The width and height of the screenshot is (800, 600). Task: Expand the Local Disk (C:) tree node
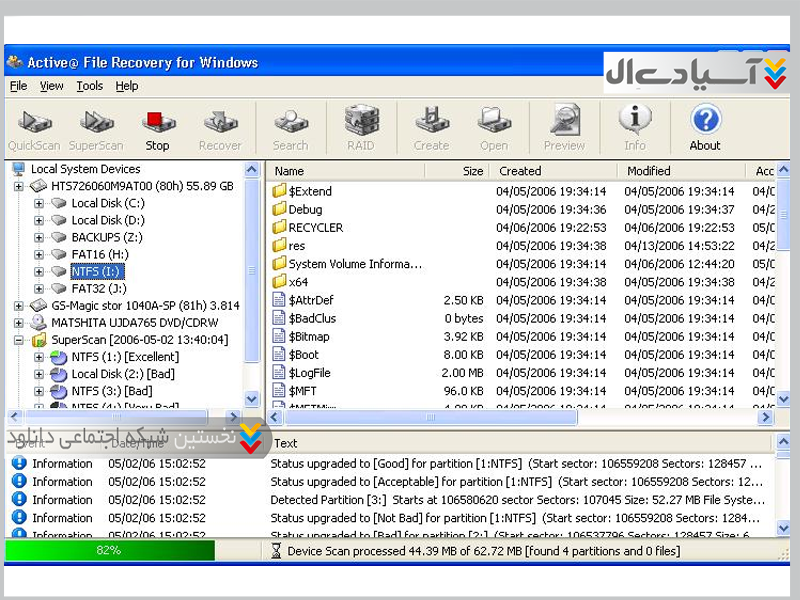39,203
